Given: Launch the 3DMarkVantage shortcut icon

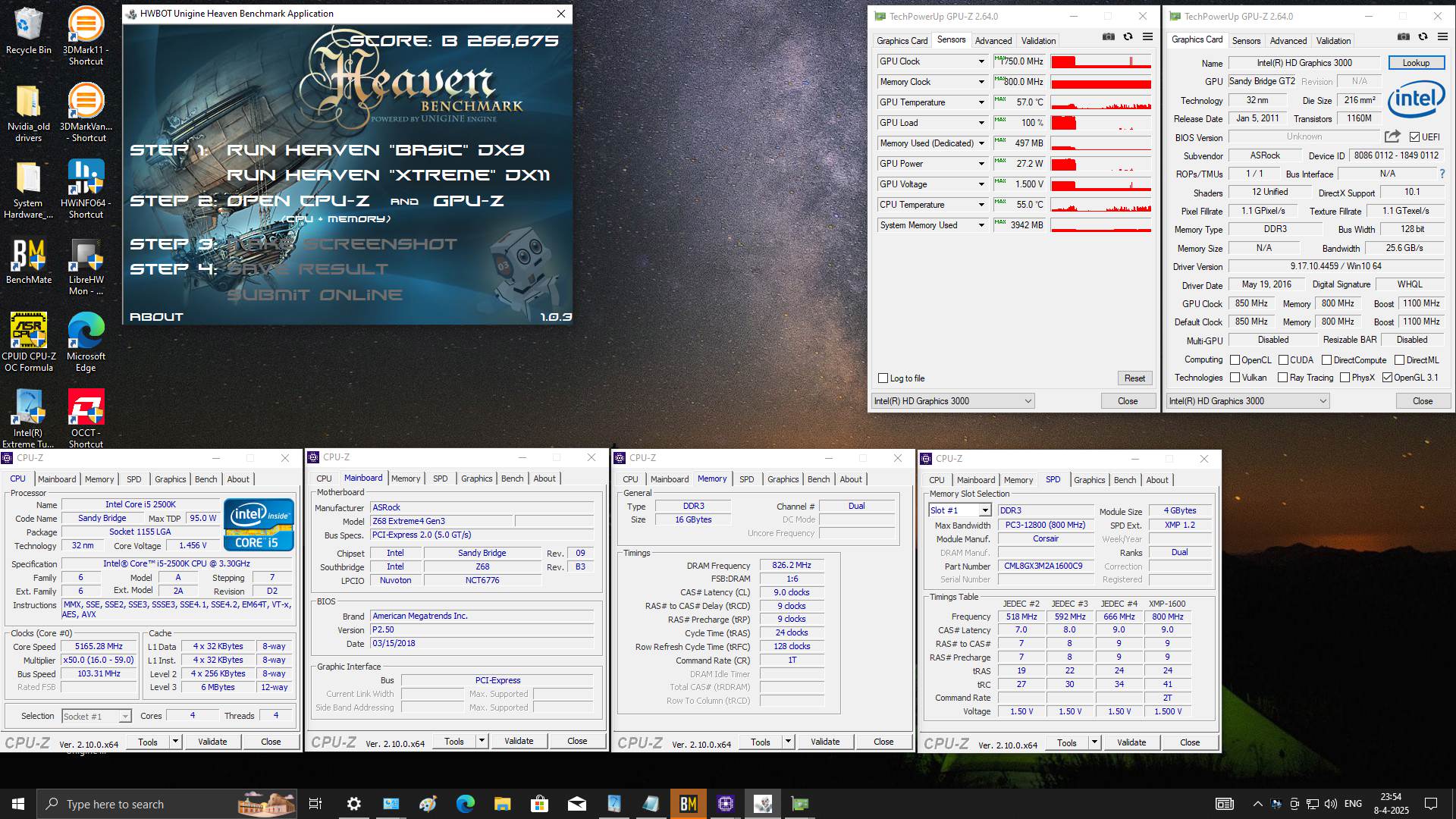Looking at the screenshot, I should coord(86,112).
